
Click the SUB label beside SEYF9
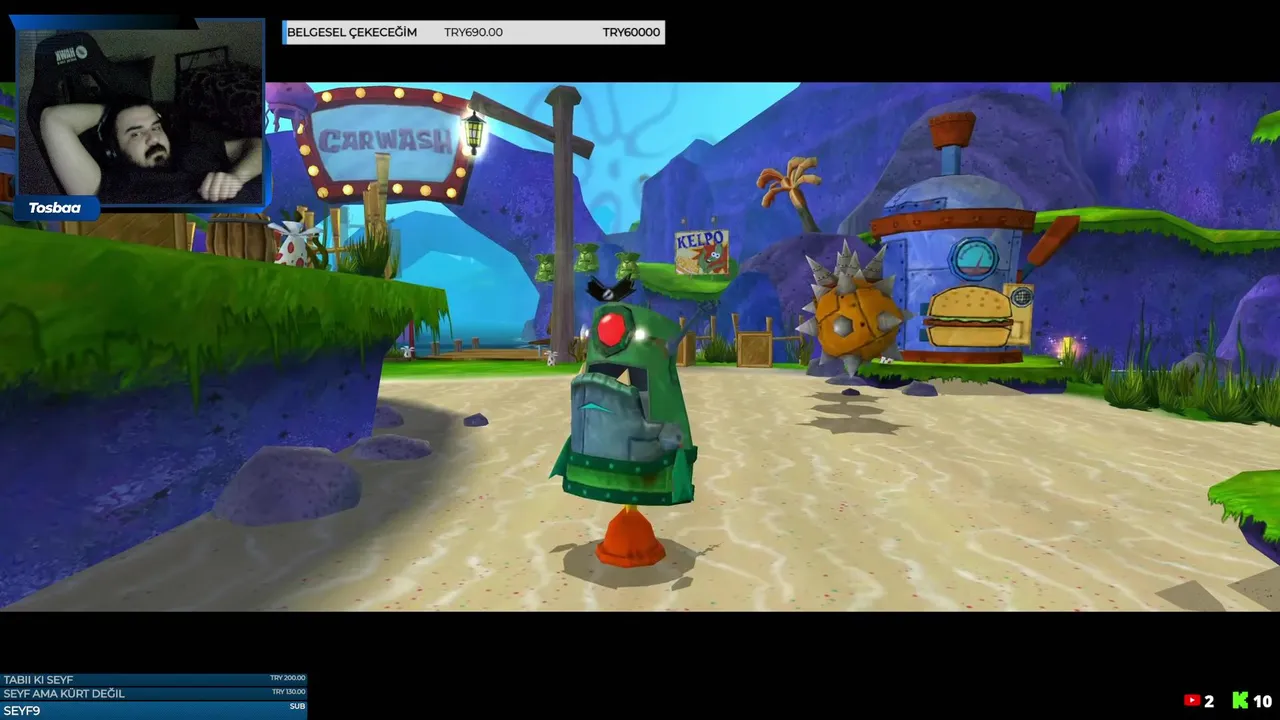coord(297,706)
